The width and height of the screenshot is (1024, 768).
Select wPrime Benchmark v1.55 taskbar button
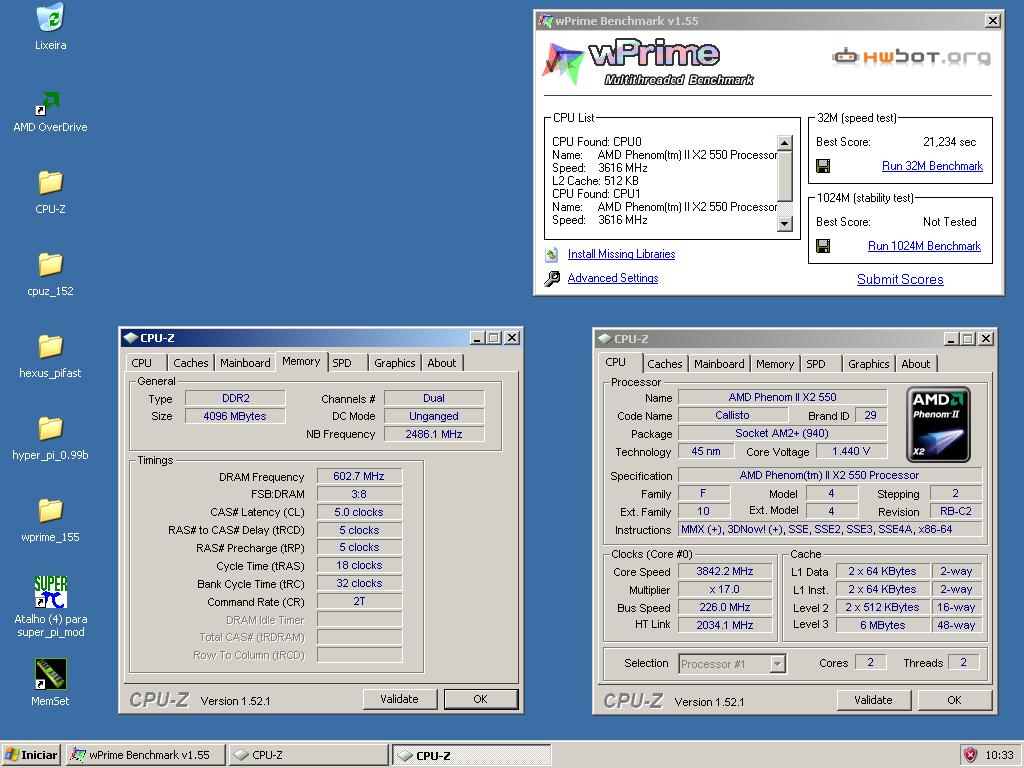(x=147, y=755)
